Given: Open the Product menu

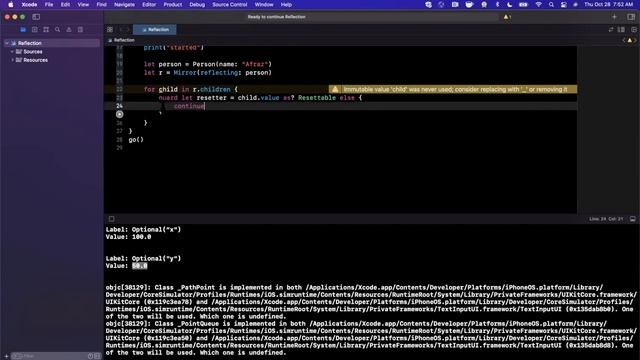Looking at the screenshot, I should (x=173, y=4).
